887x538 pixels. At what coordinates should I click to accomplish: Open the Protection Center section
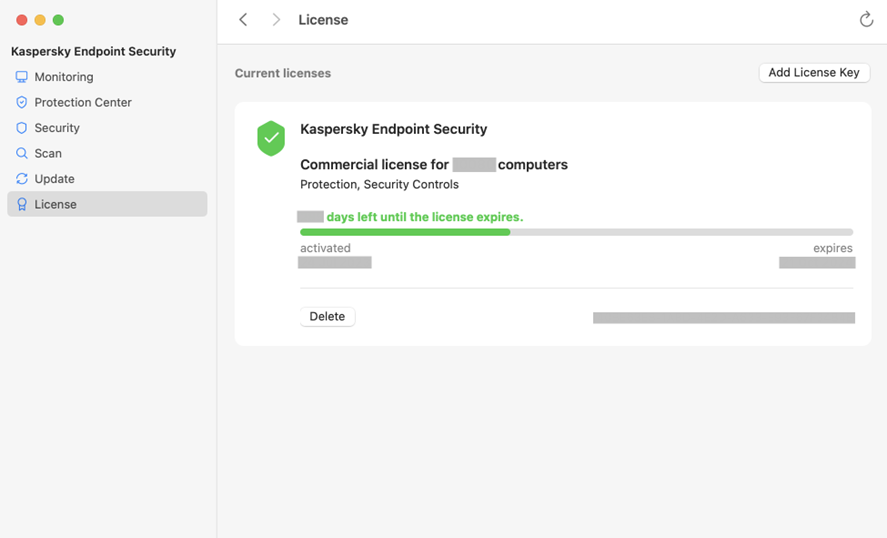[83, 102]
